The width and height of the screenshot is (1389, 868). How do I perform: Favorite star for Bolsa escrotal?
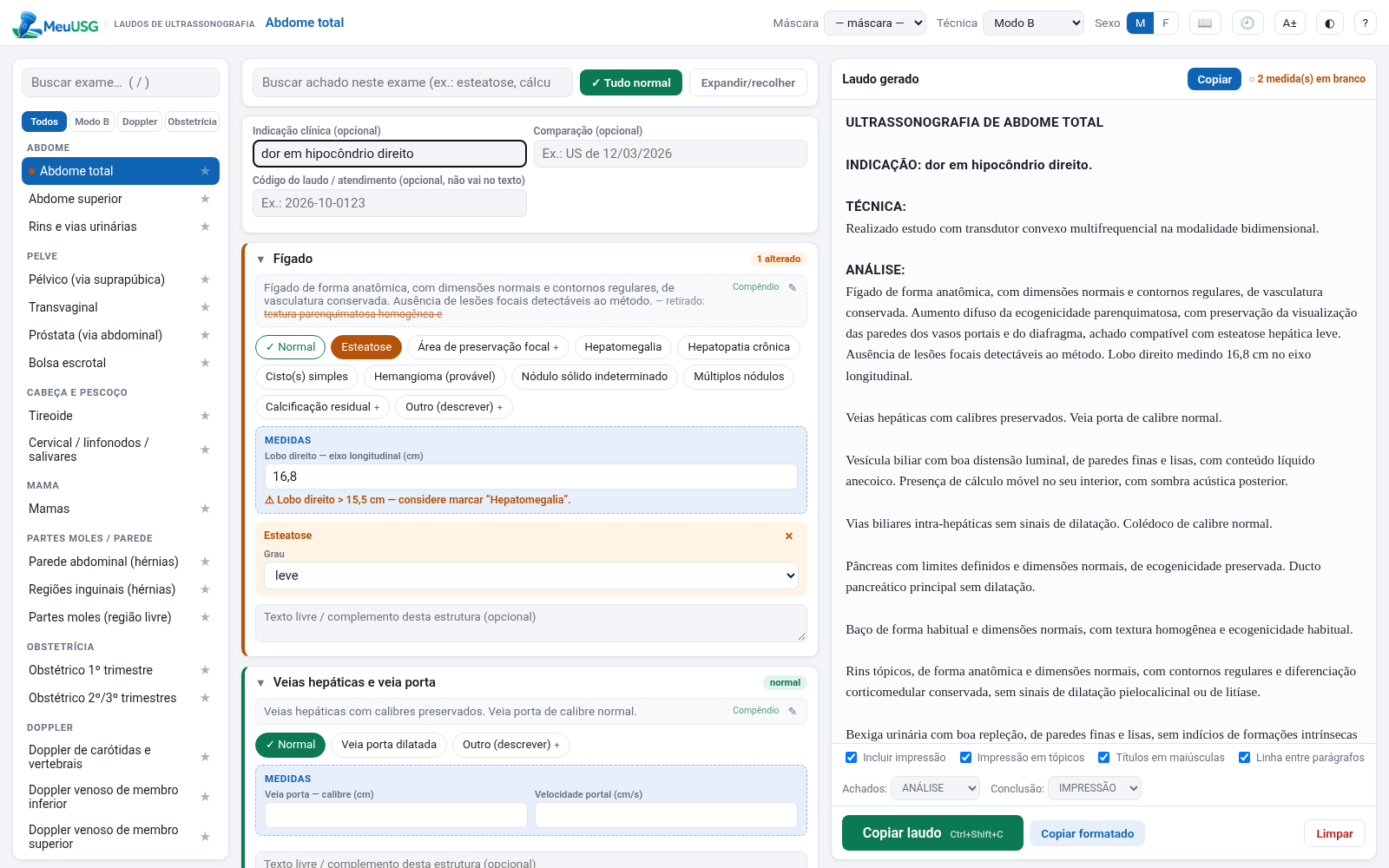[x=205, y=363]
